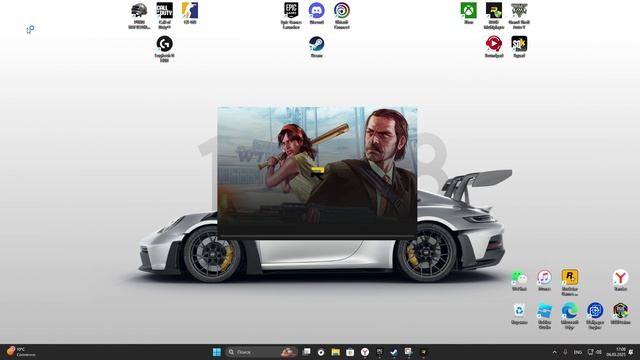Click the GTA splash screen image
This screenshot has height=360, width=640.
[x=317, y=172]
